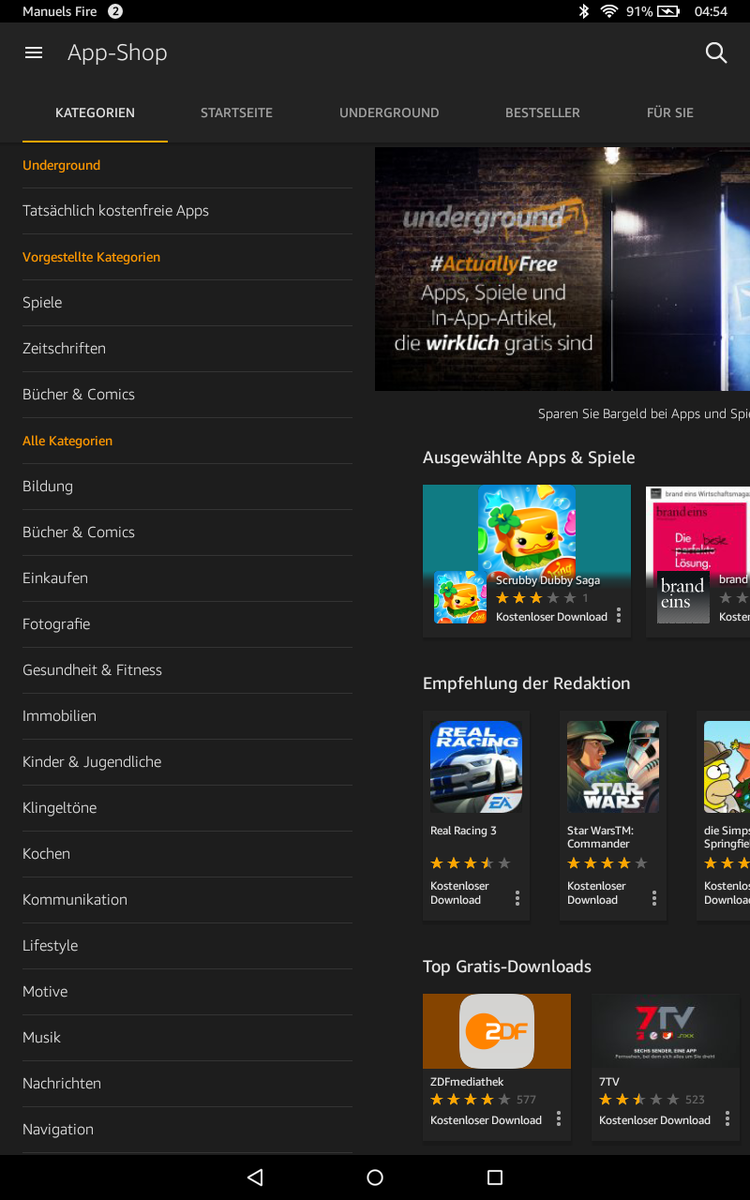Select Tatsächlich kostenfreie Apps

(x=187, y=211)
